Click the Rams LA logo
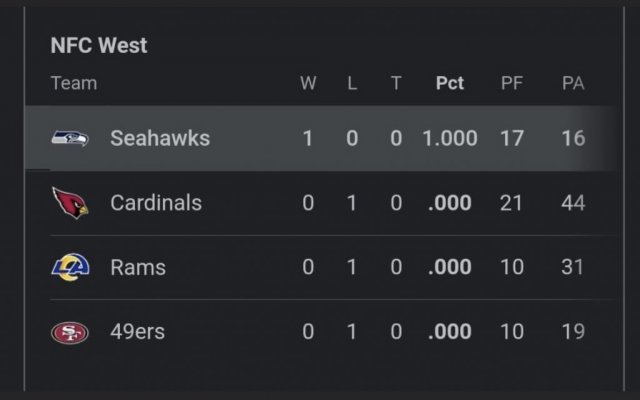 point(70,267)
